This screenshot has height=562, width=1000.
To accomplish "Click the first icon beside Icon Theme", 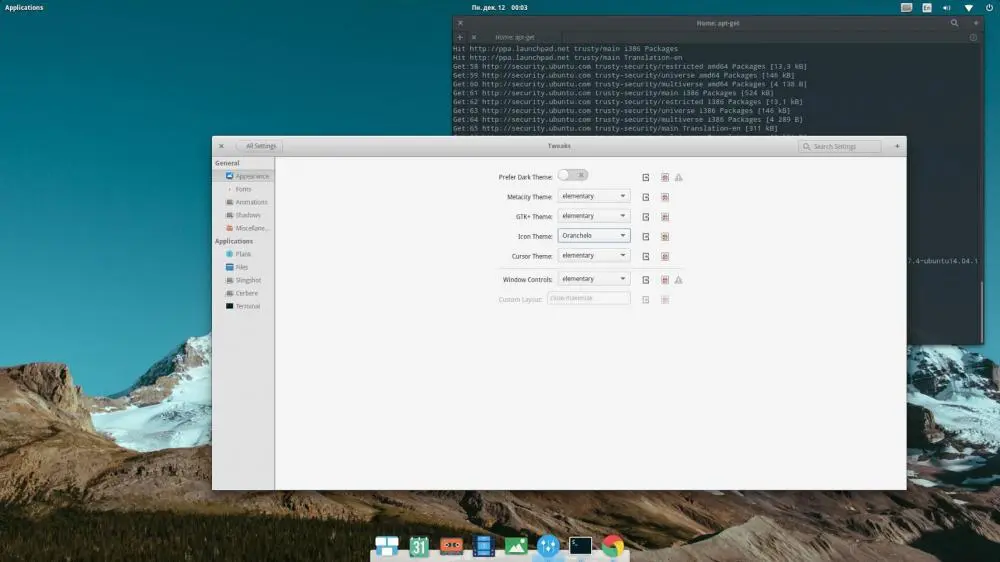I will click(x=645, y=237).
